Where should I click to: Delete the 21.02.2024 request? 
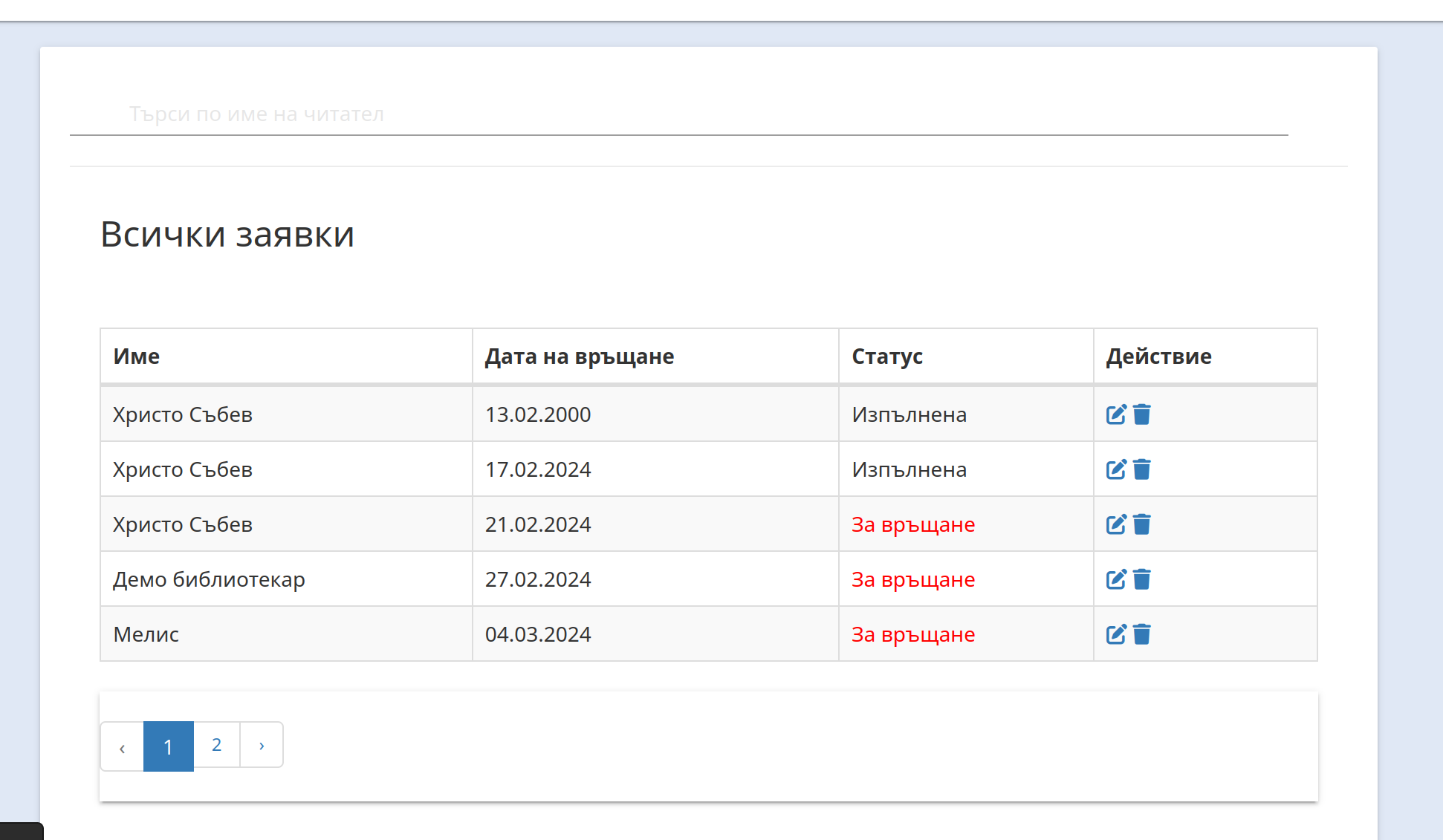(1142, 524)
